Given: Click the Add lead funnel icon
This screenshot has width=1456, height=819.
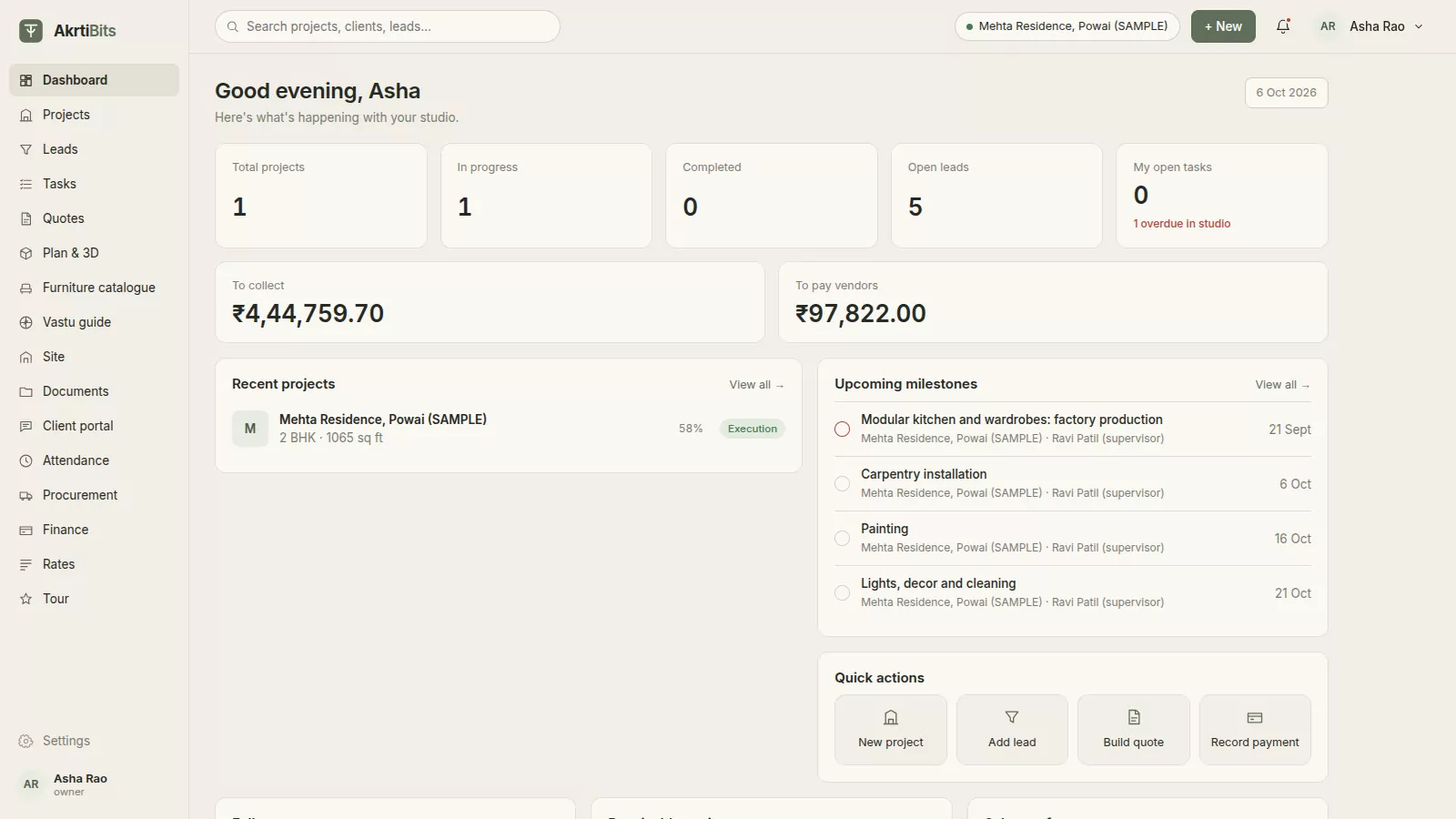Looking at the screenshot, I should 1012,717.
